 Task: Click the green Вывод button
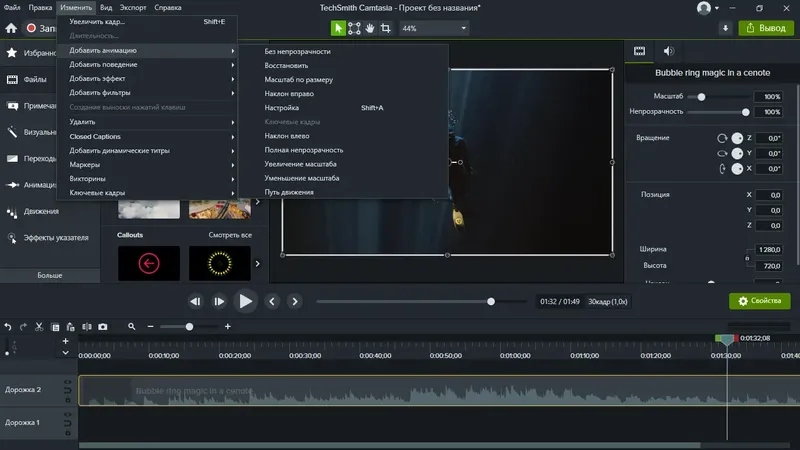tap(765, 28)
